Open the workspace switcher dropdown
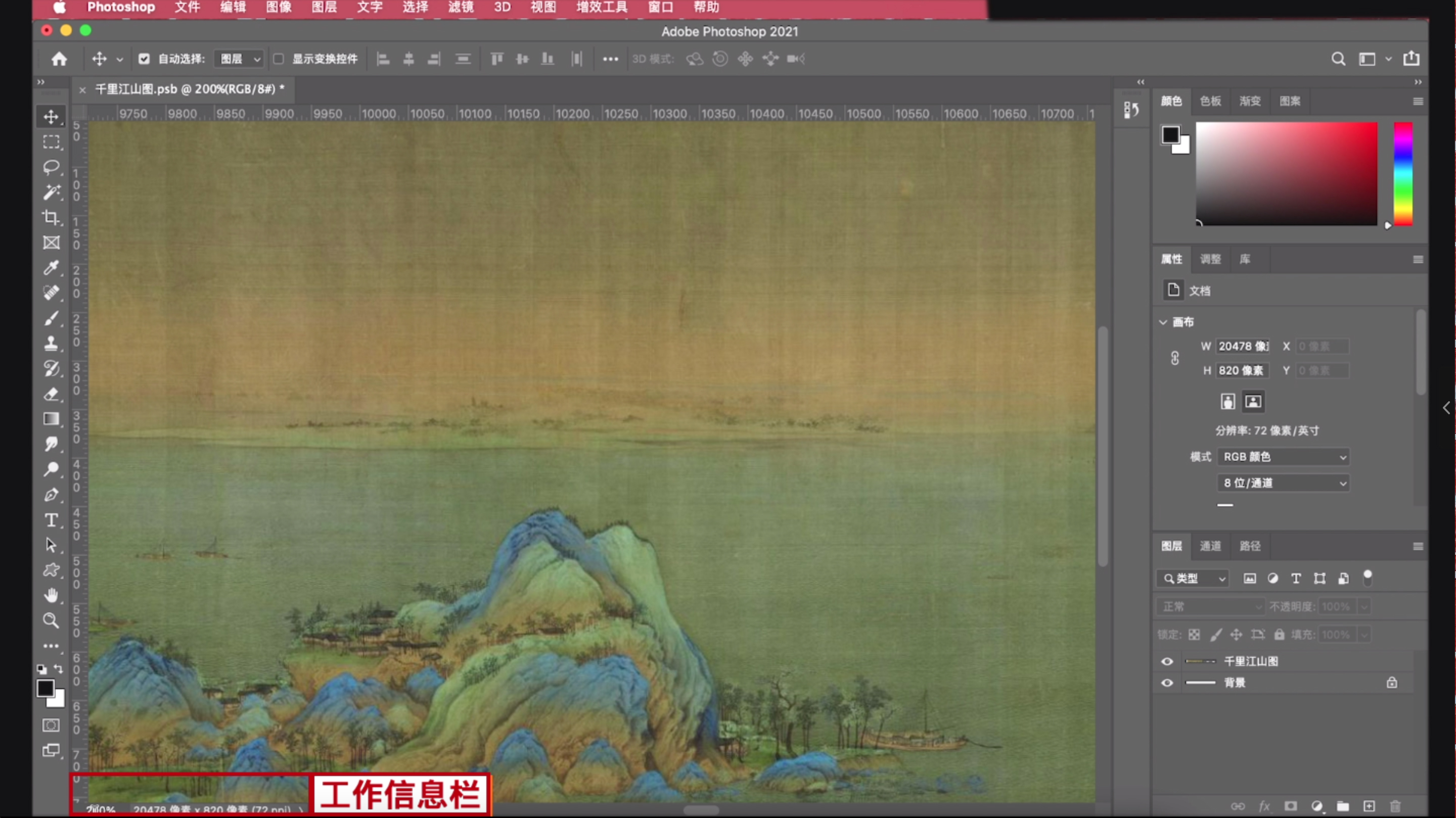Screen dimensions: 1456x818 pyautogui.click(x=1375, y=59)
